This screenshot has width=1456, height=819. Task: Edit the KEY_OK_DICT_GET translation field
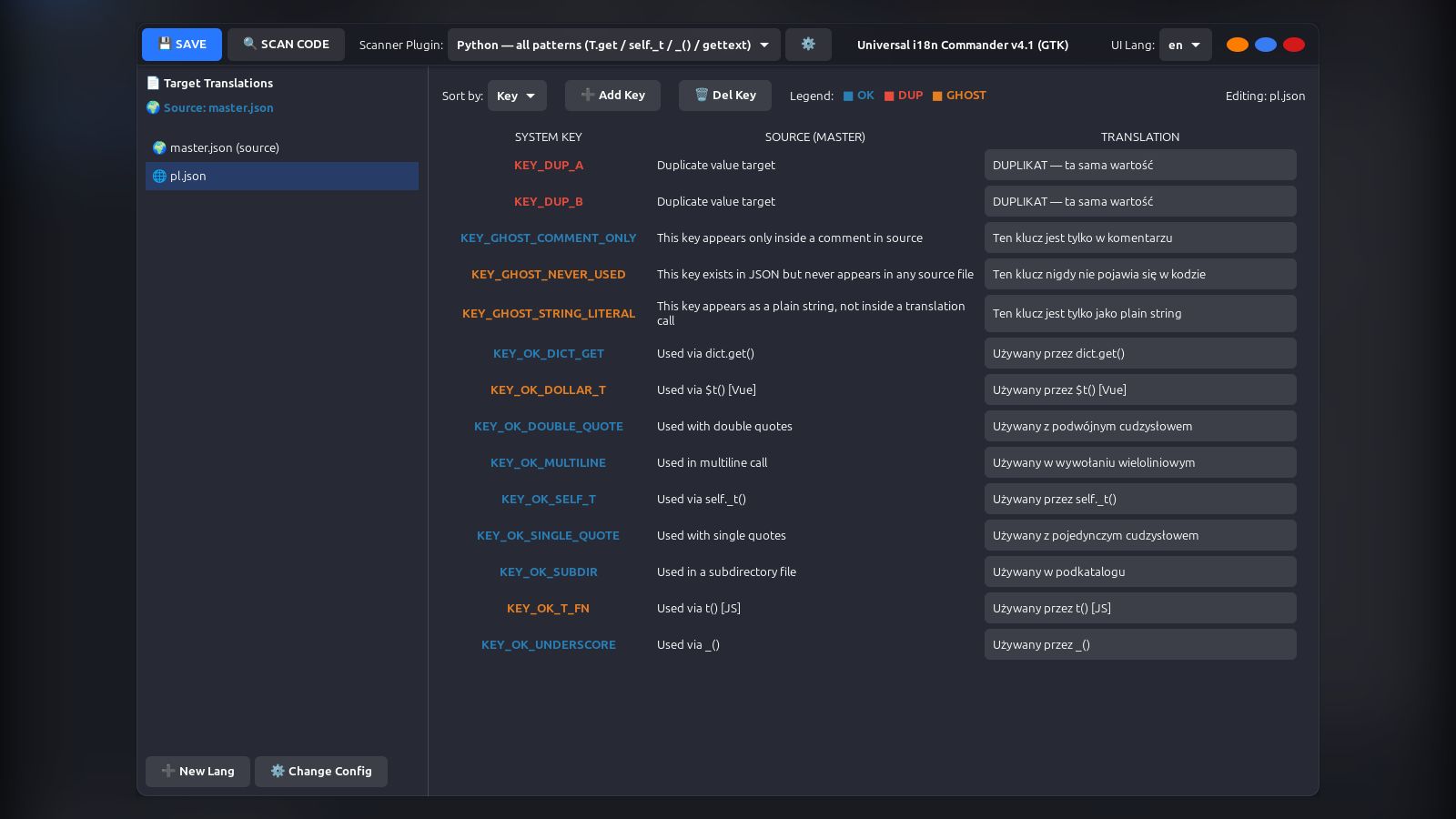[x=1140, y=353]
